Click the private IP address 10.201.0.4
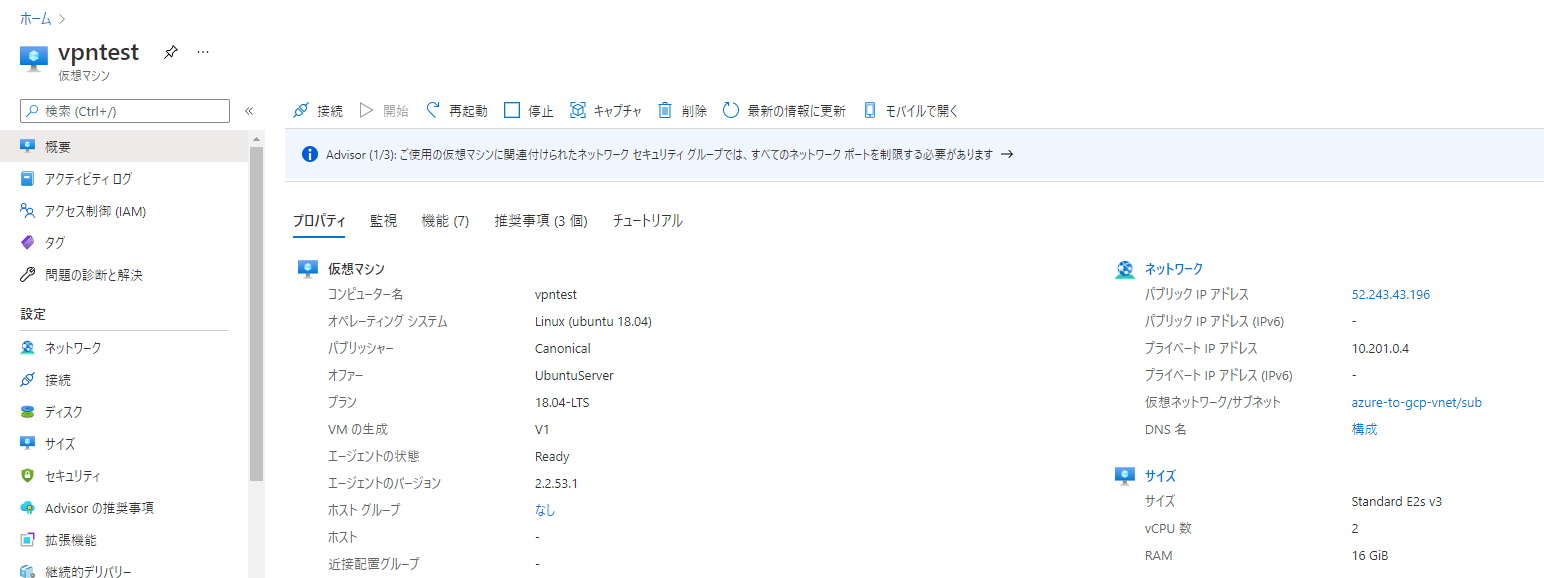Viewport: 1544px width, 578px height. tap(1381, 349)
